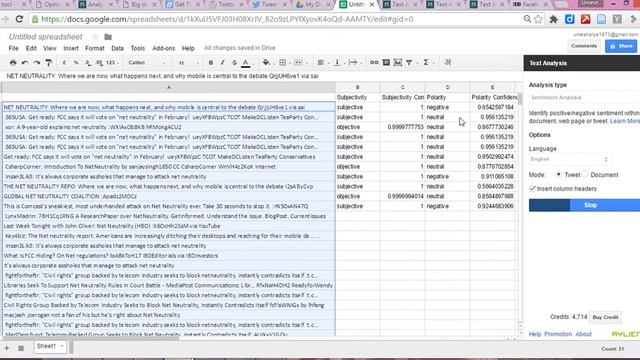Open the View menu
The height and width of the screenshot is (360, 640).
[x=50, y=48]
